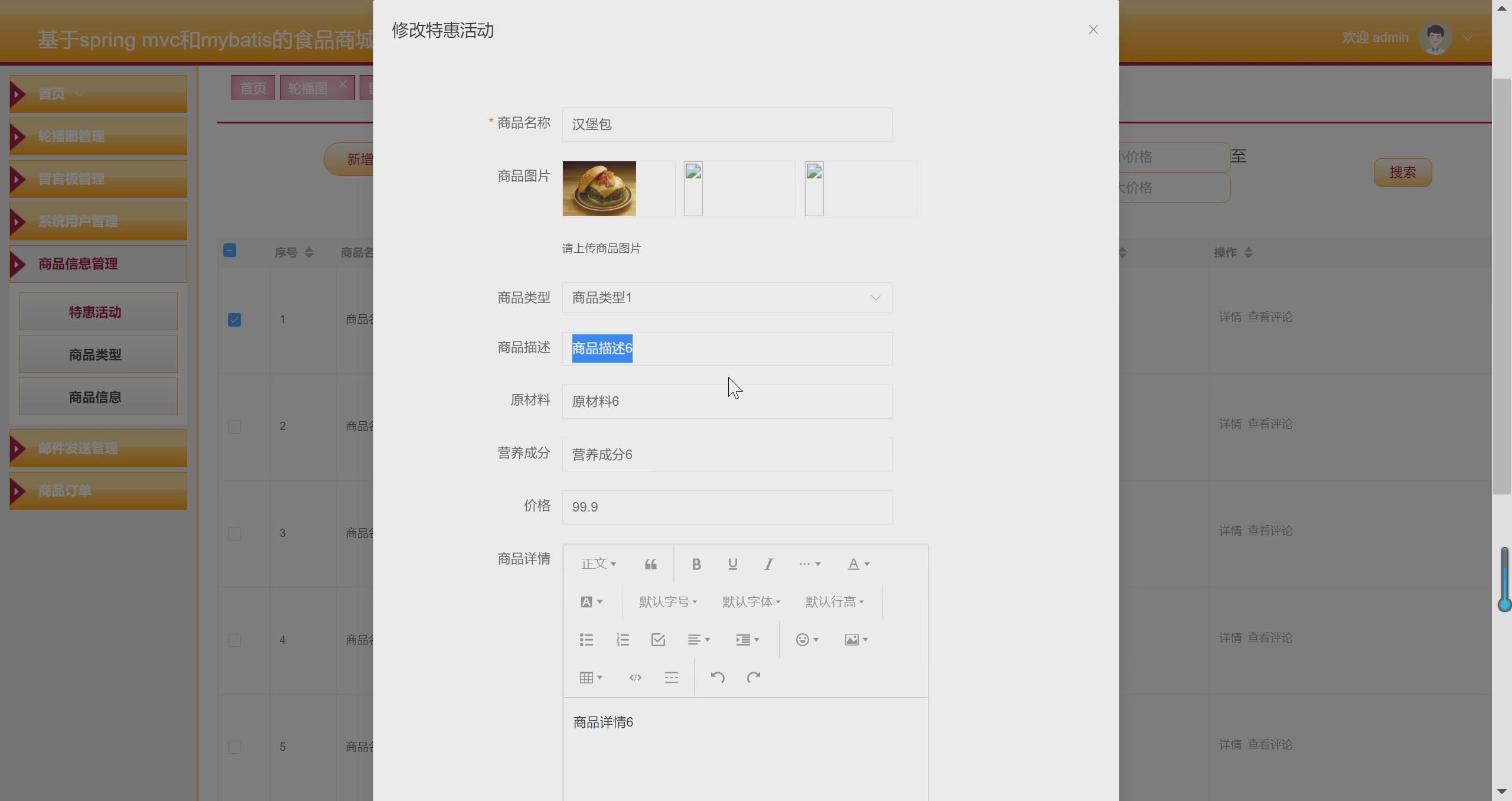Toggle bold formatting in the editor
Viewport: 1512px width, 801px height.
pos(696,564)
